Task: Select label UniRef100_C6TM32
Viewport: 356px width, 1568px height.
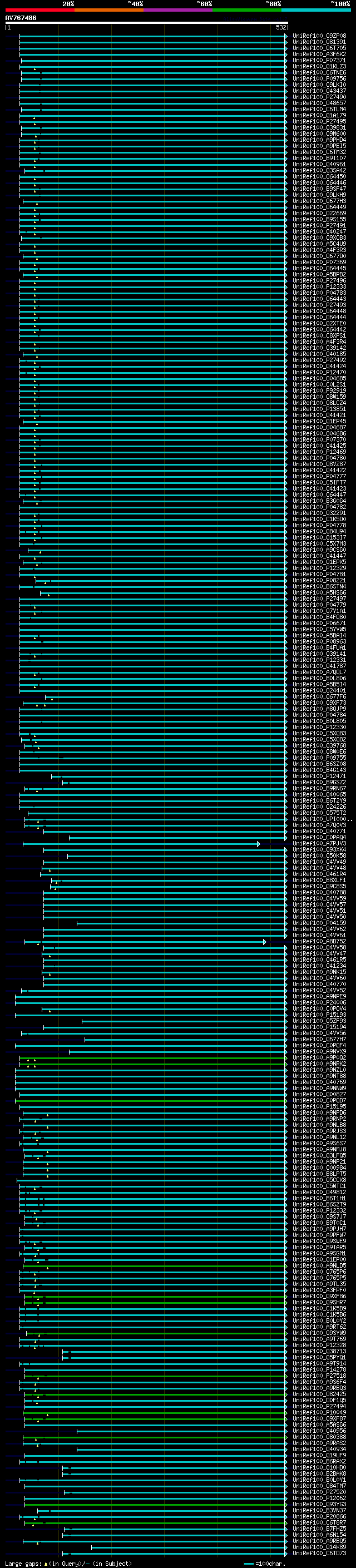Action: point(319,152)
